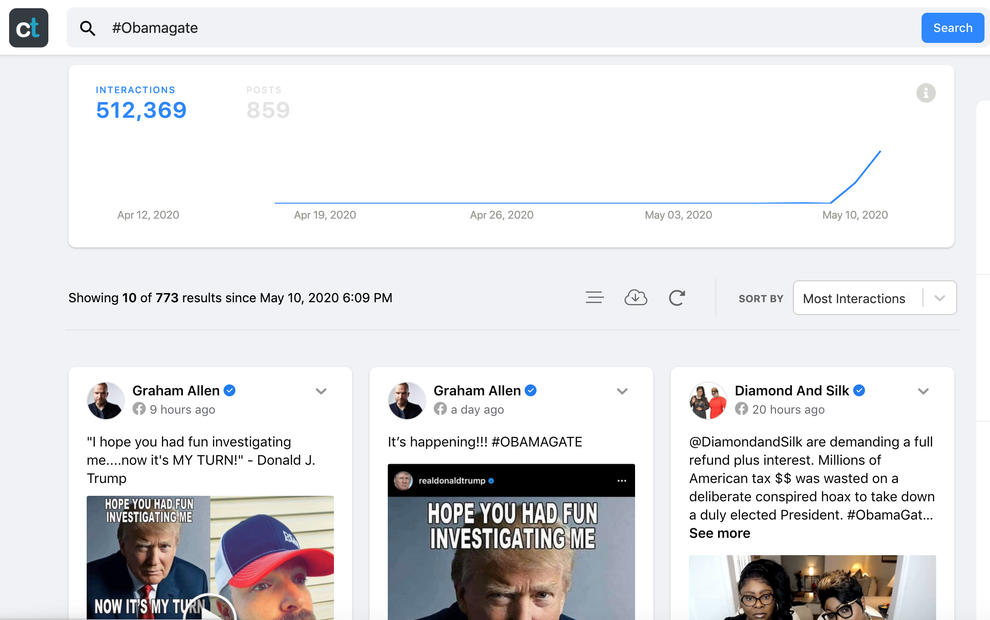Refresh the results list
The width and height of the screenshot is (990, 620).
677,297
